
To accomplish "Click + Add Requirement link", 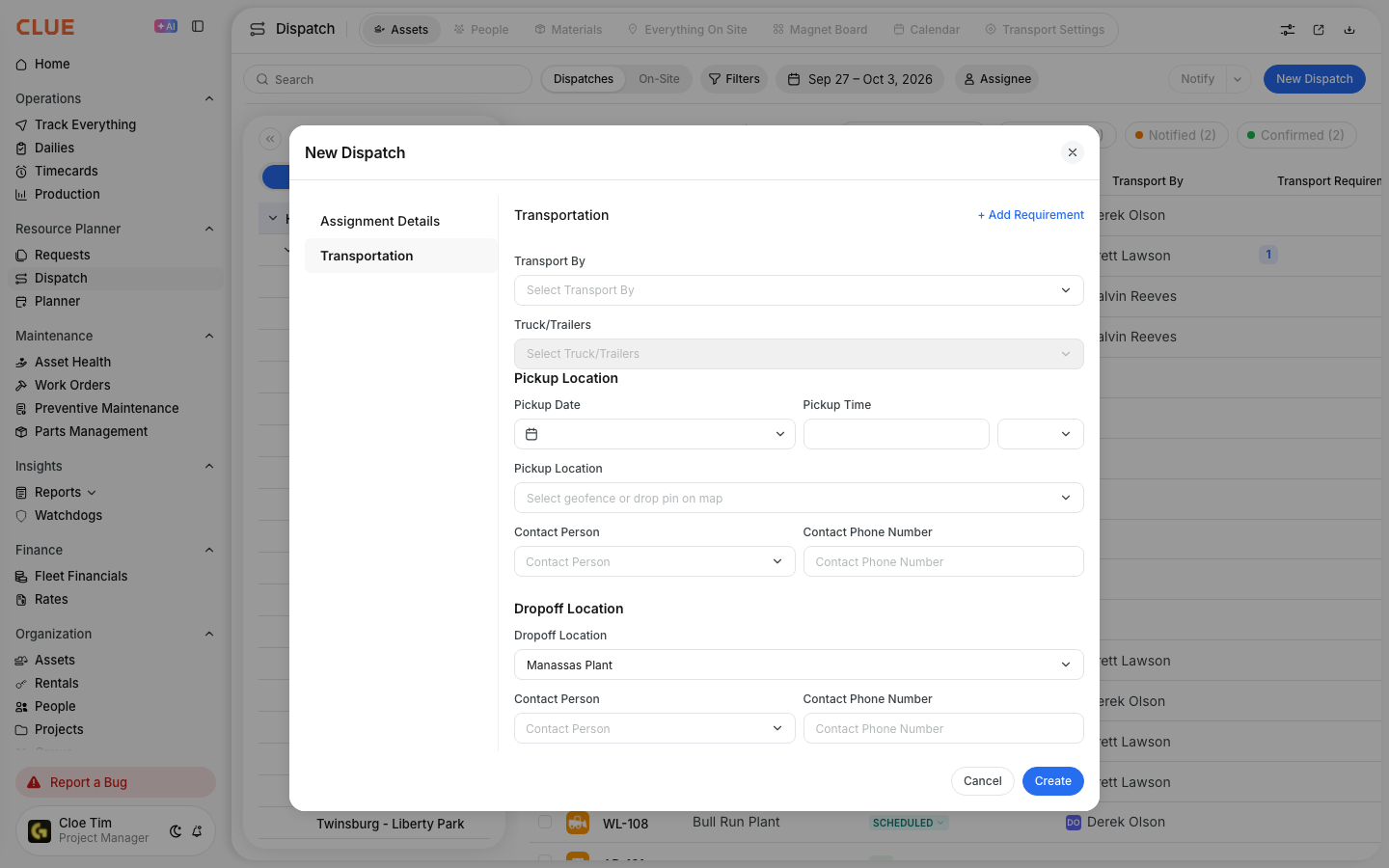I will point(1031,215).
